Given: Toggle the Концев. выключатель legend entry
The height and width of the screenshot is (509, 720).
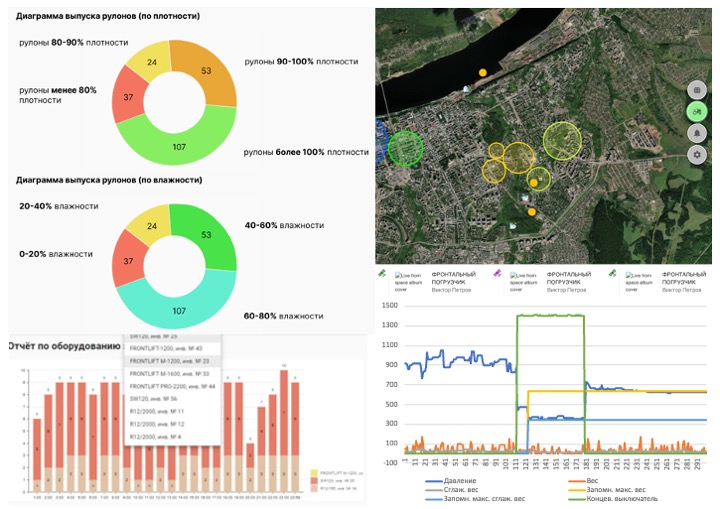Looking at the screenshot, I should 623,498.
